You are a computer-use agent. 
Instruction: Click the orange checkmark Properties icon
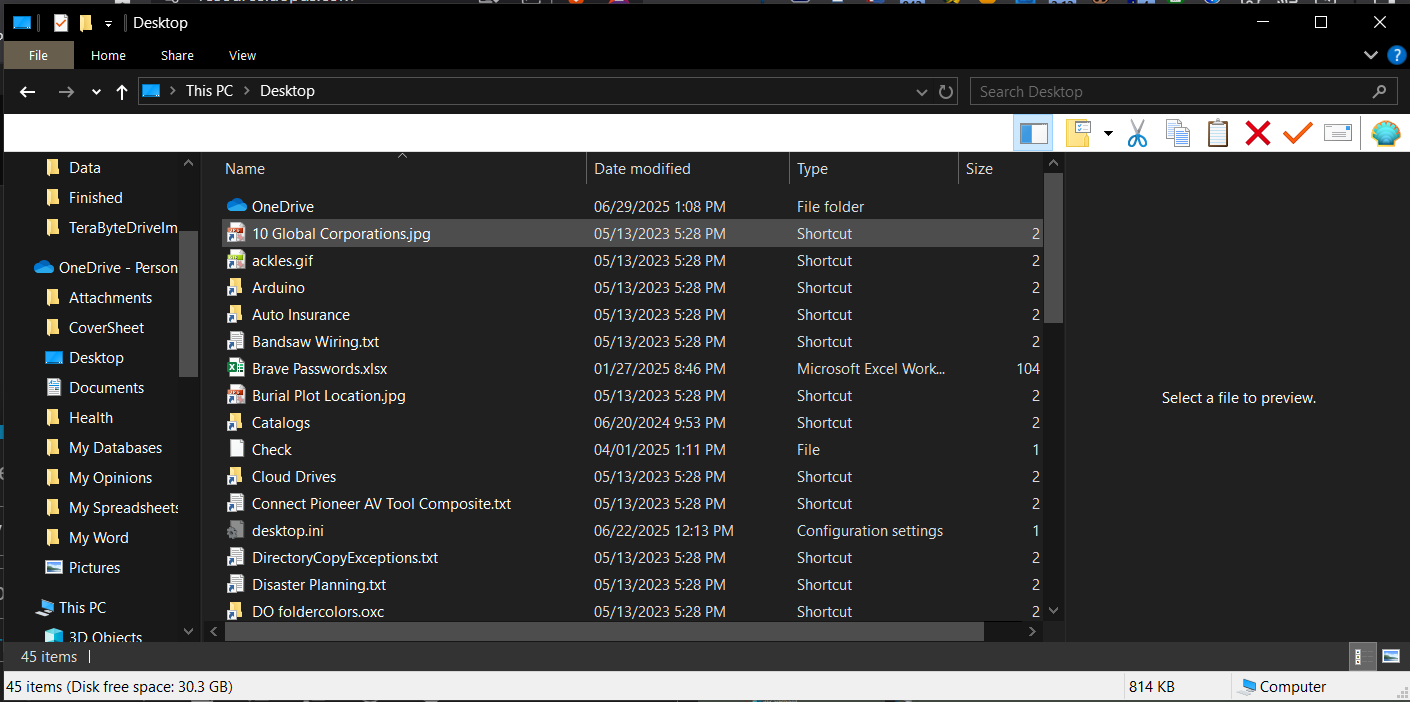coord(1297,133)
